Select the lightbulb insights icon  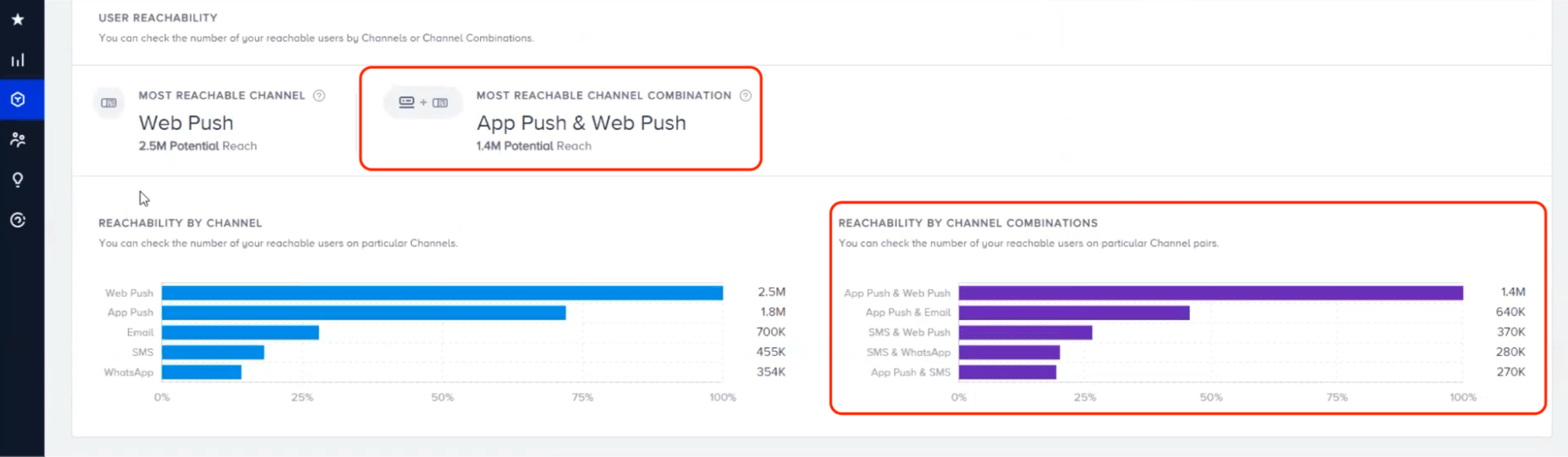(16, 179)
